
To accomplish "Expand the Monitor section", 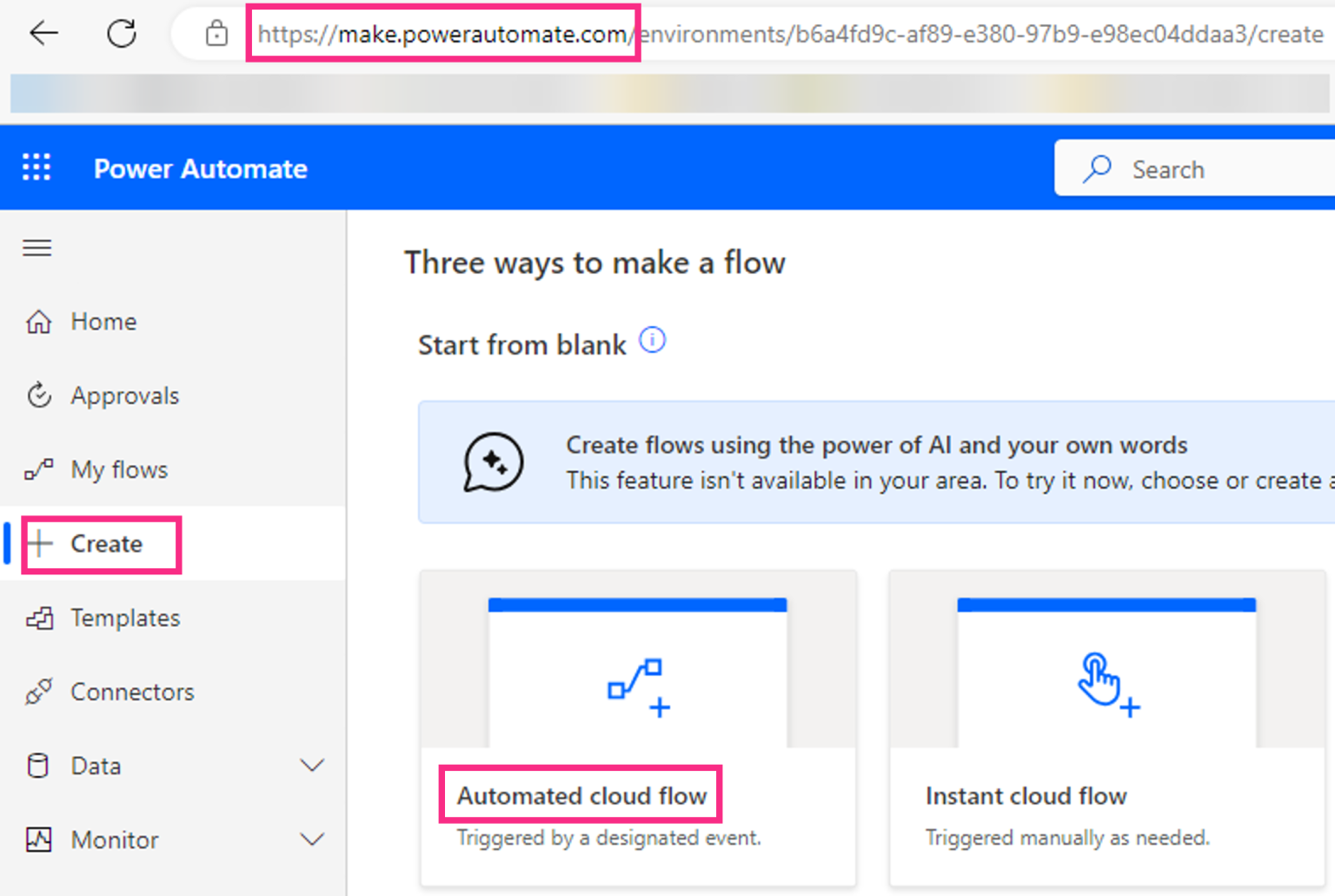I will pos(313,839).
